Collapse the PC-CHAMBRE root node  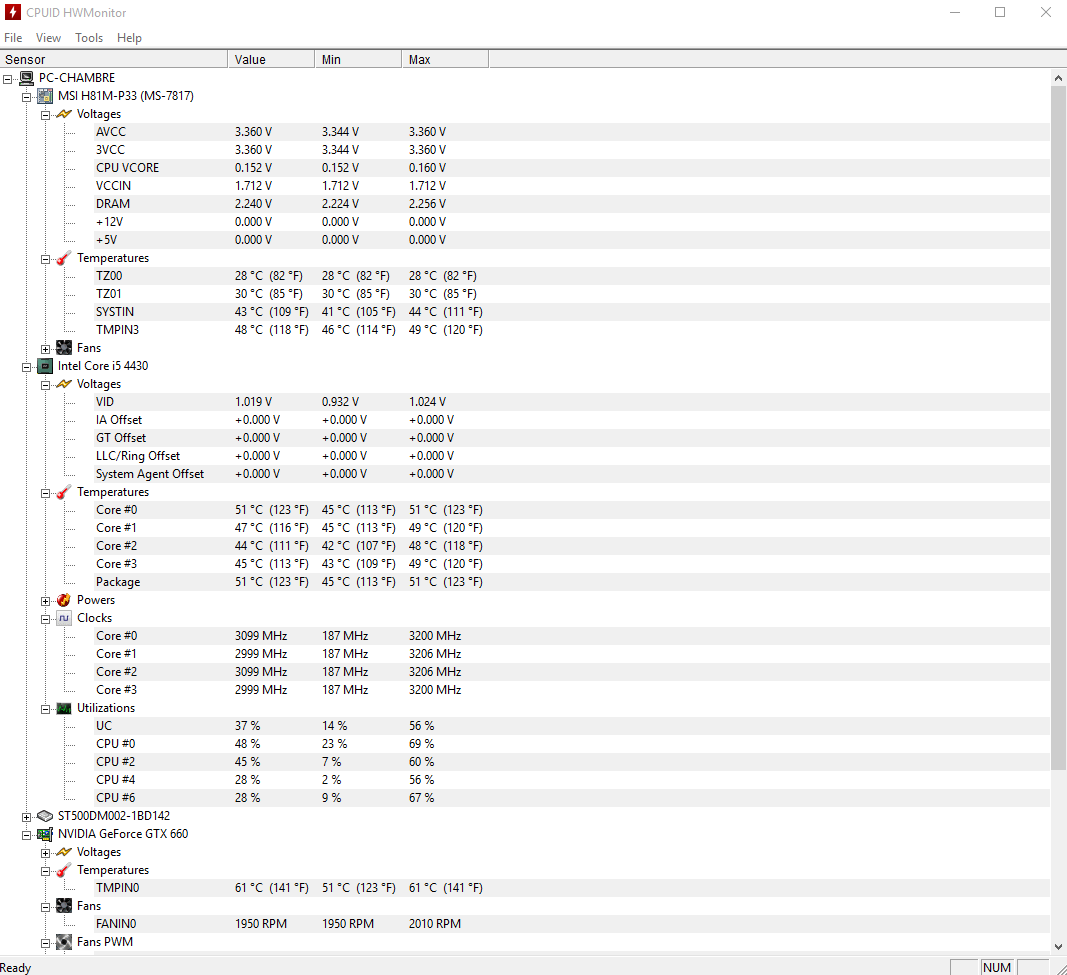[7, 79]
